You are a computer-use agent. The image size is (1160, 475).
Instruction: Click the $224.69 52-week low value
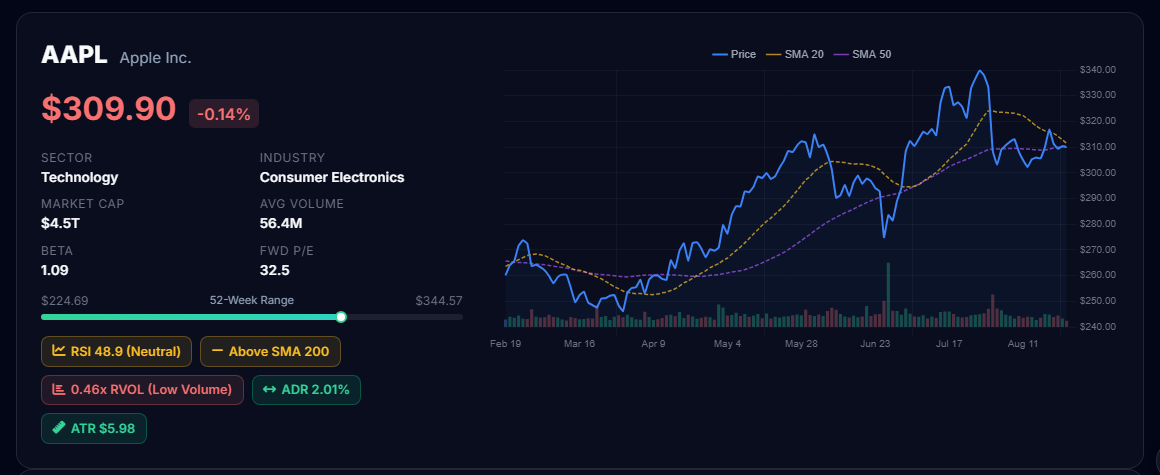(65, 300)
